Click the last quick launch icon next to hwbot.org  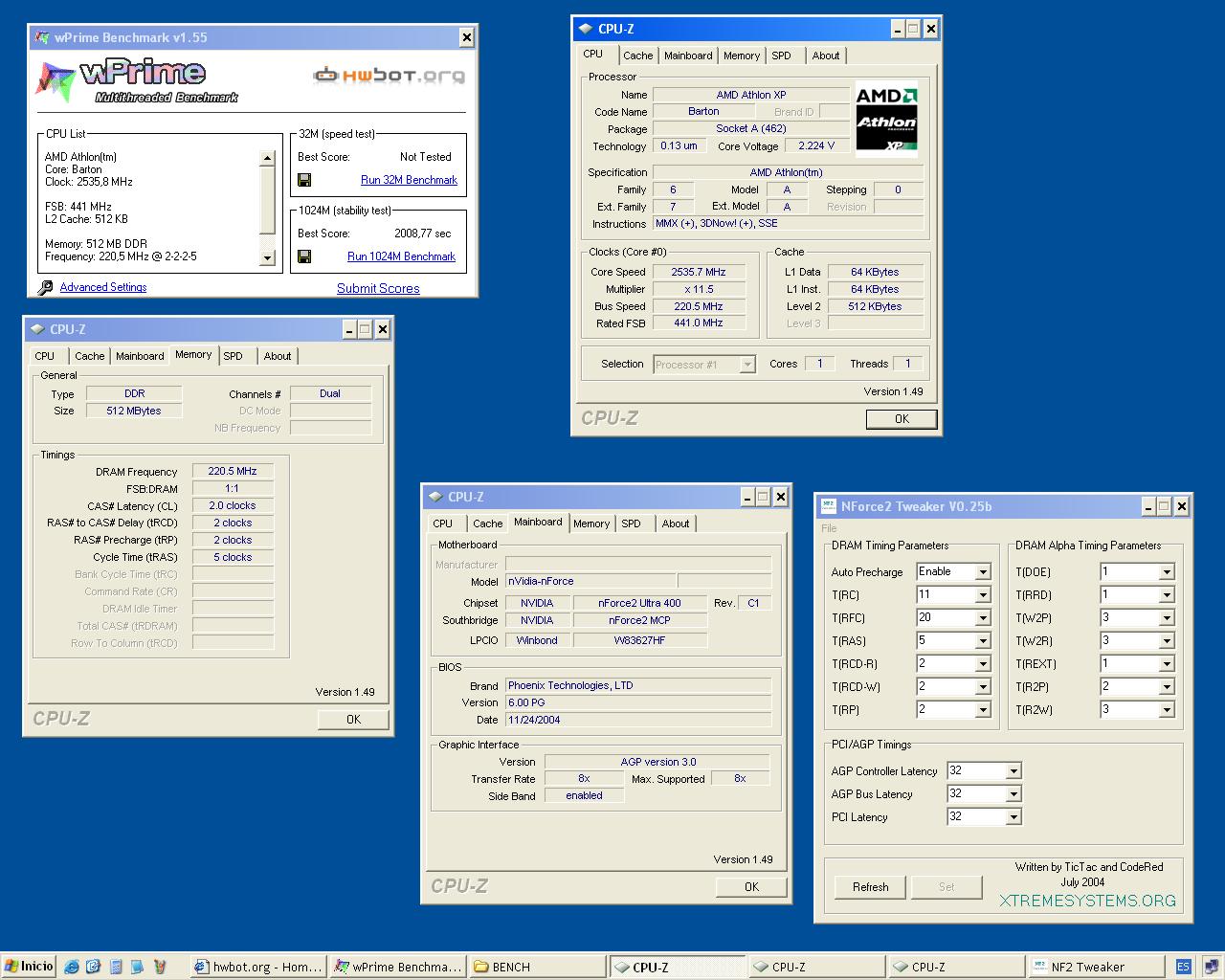pyautogui.click(x=160, y=967)
